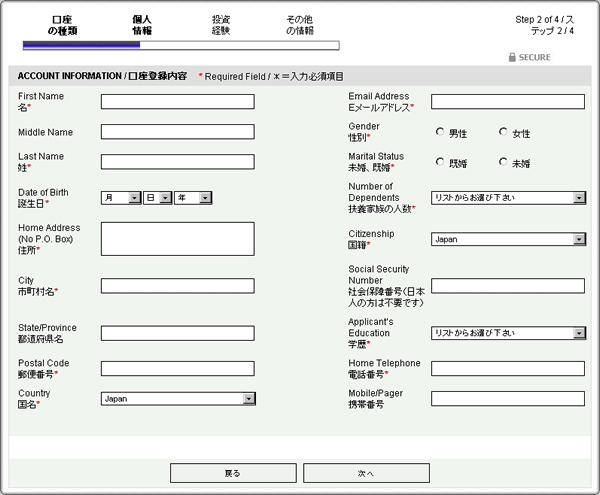Screen dimensions: 600x495
Task: Focus the First Name input field
Action: 178,102
